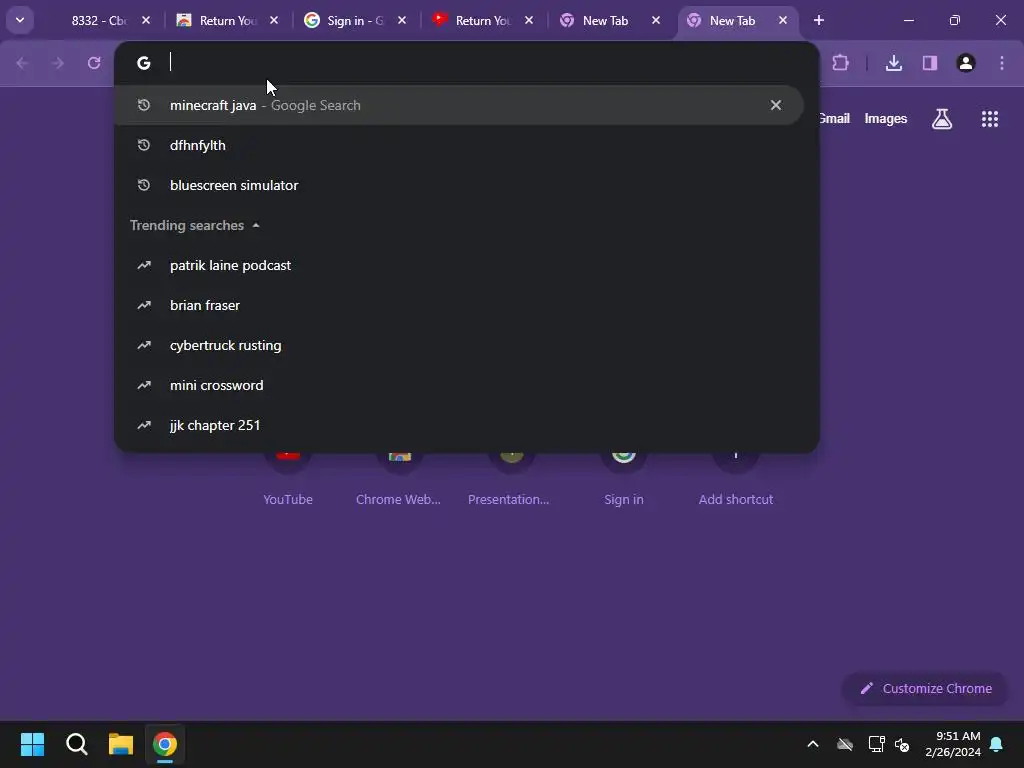Switch to the first Return You tab
1024x768 pixels.
click(227, 20)
